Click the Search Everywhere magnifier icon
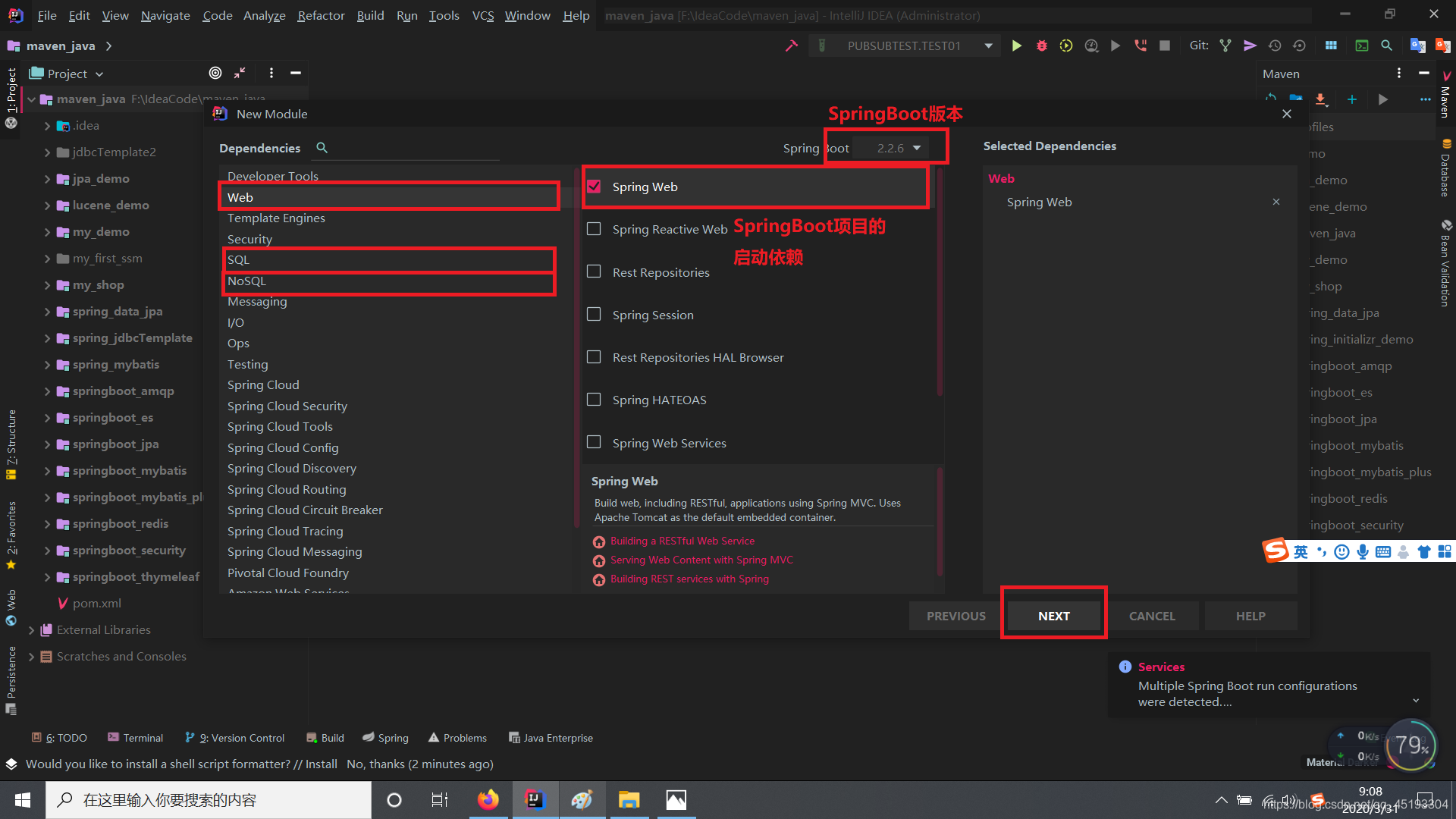 point(1386,45)
